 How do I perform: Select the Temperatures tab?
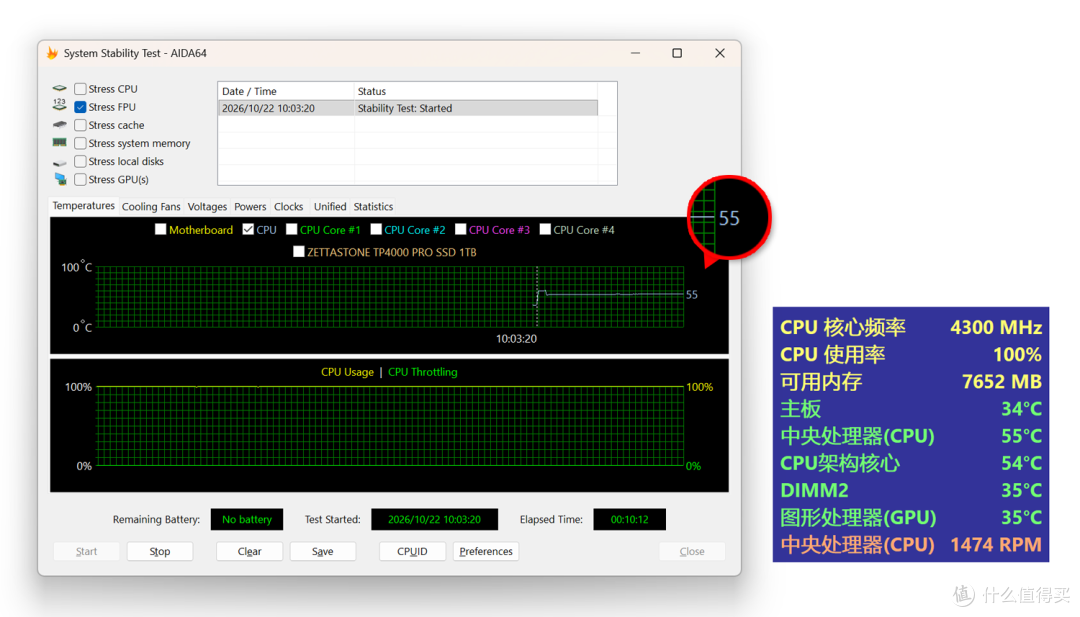pyautogui.click(x=83, y=206)
